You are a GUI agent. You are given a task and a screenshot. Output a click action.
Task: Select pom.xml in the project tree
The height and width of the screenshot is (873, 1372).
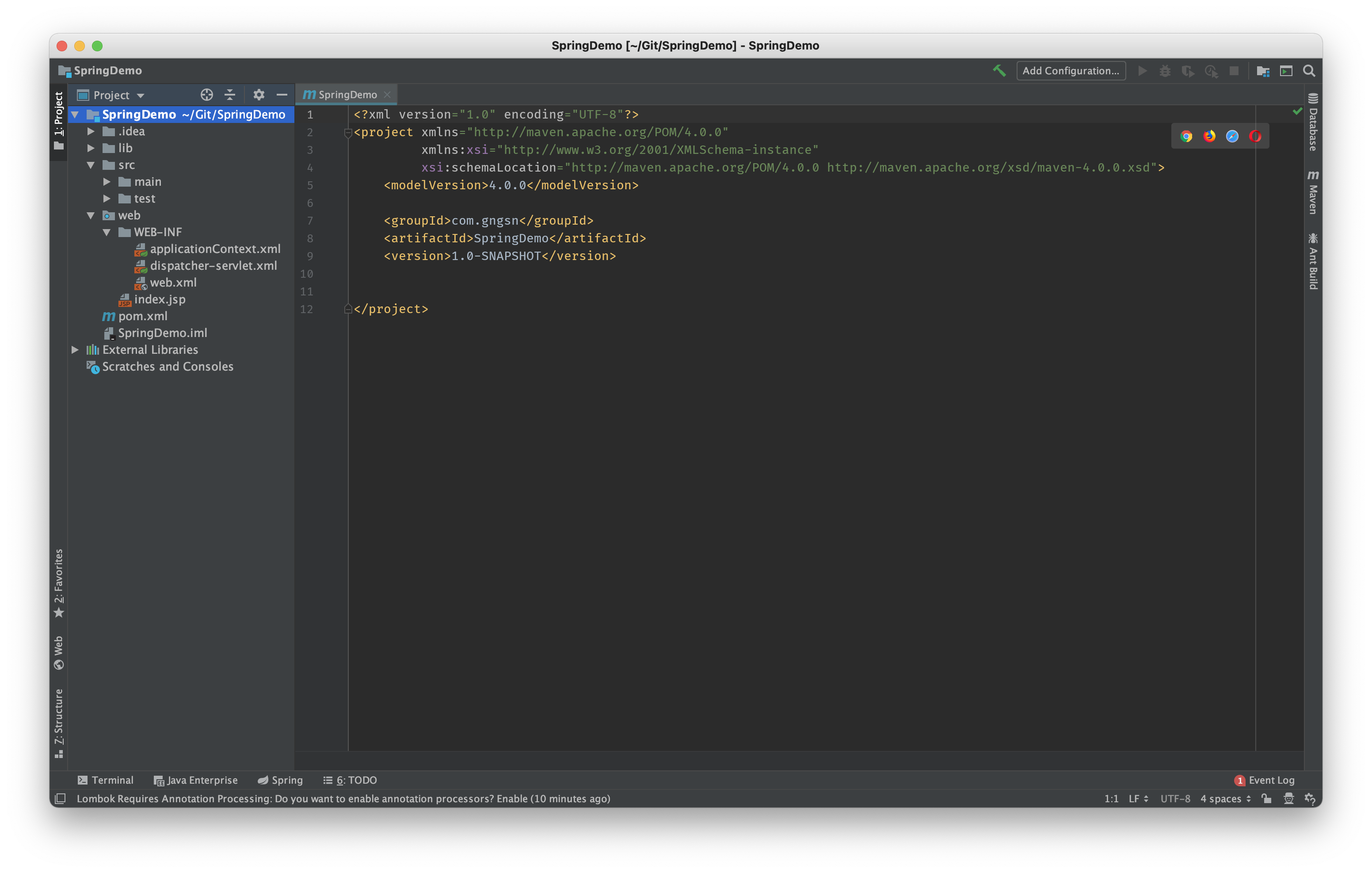(142, 316)
